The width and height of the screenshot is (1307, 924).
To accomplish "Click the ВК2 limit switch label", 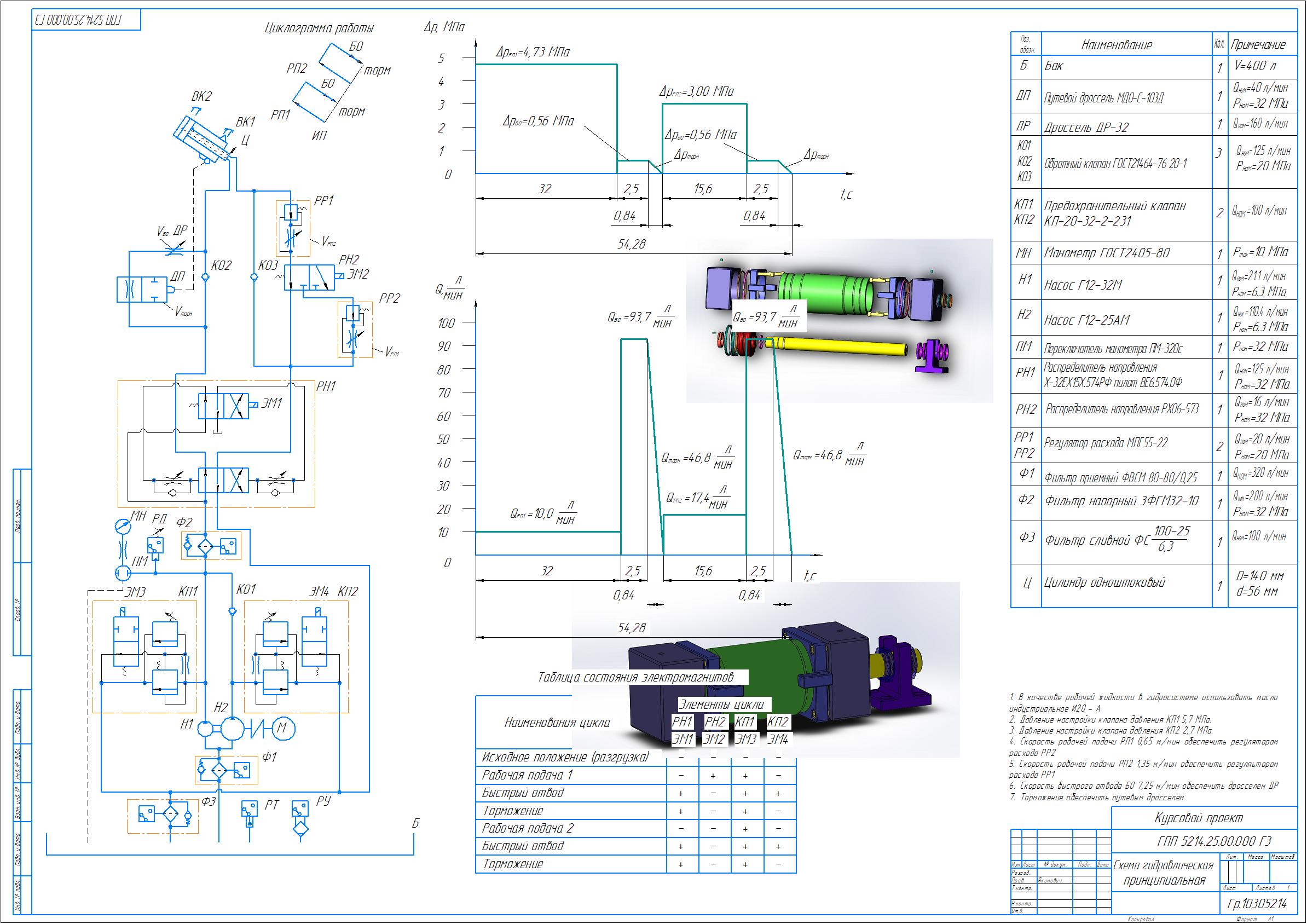I will tap(201, 96).
